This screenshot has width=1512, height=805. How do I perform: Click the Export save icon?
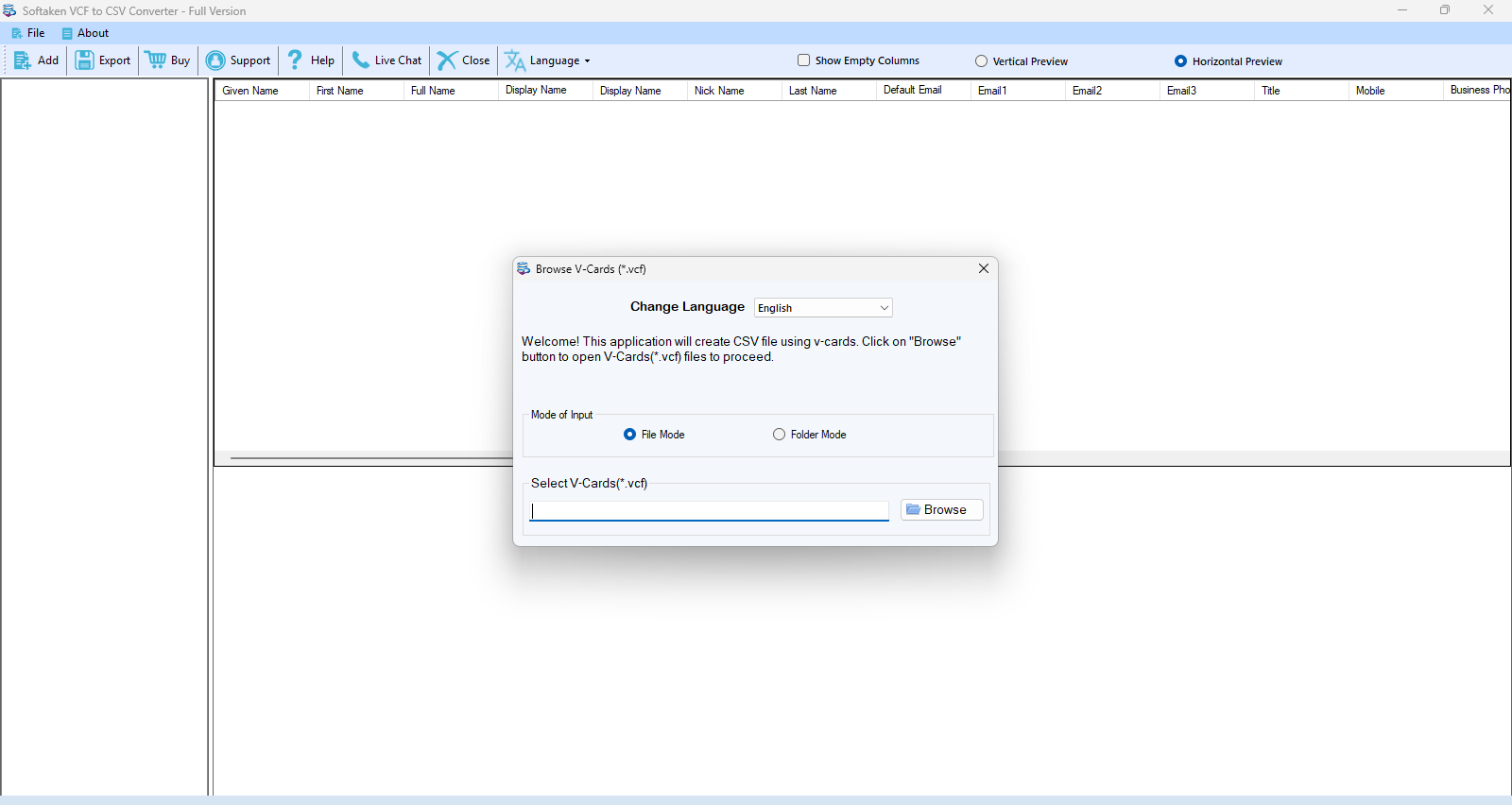point(85,60)
